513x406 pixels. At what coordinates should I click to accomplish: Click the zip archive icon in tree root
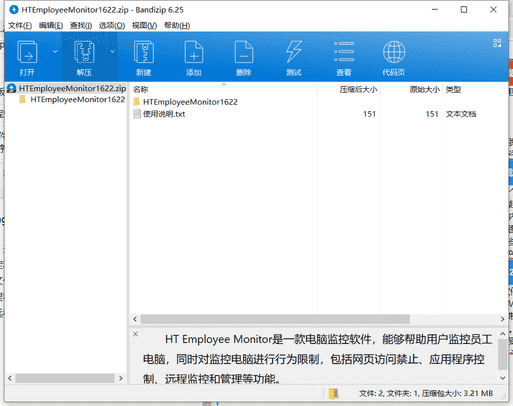click(x=12, y=88)
